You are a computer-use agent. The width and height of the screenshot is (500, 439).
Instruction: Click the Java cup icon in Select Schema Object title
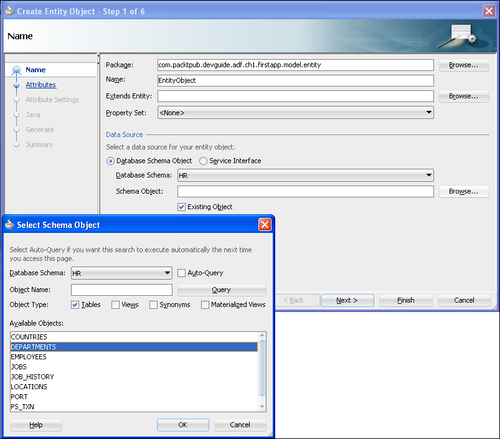(10, 224)
